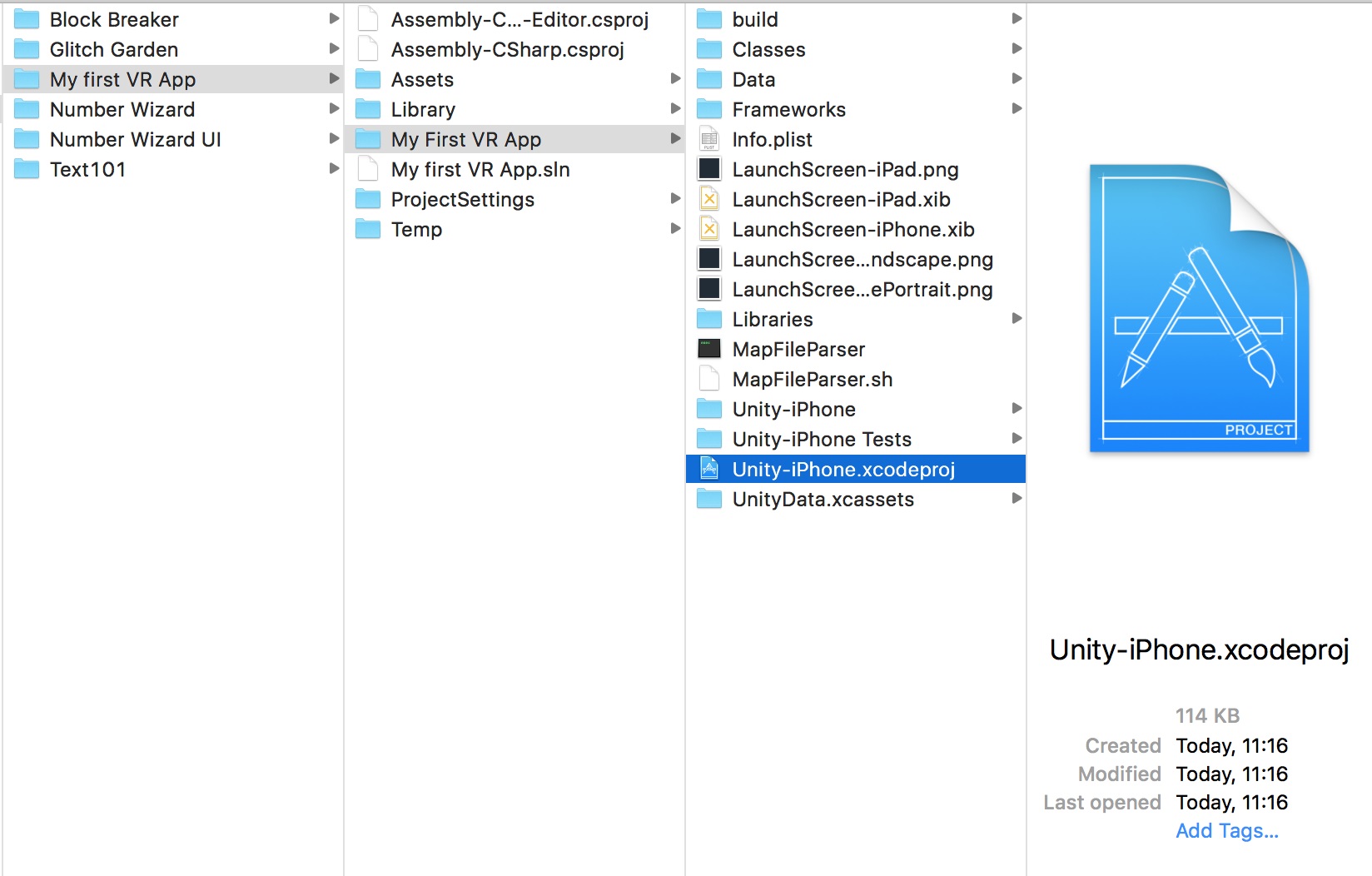The width and height of the screenshot is (1372, 876).
Task: Click the LaunchScree...ndscape.png image icon
Action: (x=709, y=259)
